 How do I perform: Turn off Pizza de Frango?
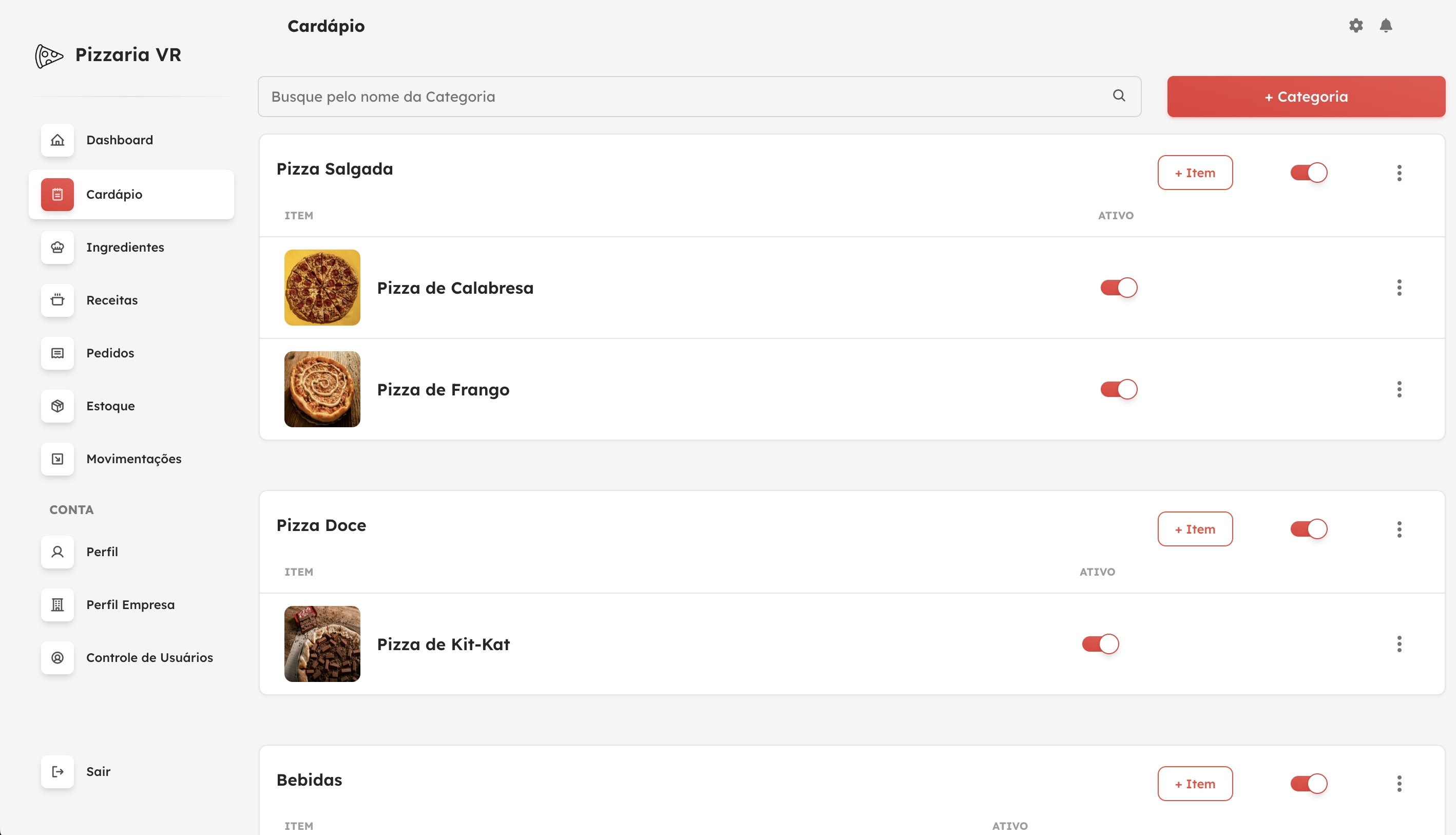tap(1118, 389)
